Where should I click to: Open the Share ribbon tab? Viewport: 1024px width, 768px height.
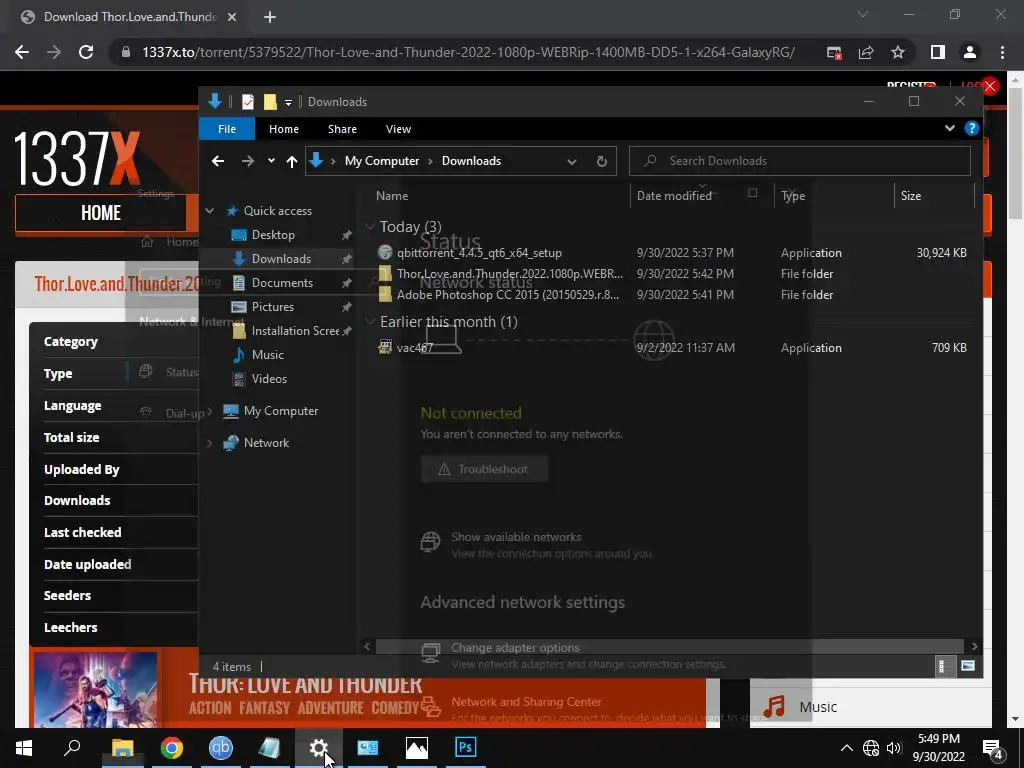click(x=342, y=129)
